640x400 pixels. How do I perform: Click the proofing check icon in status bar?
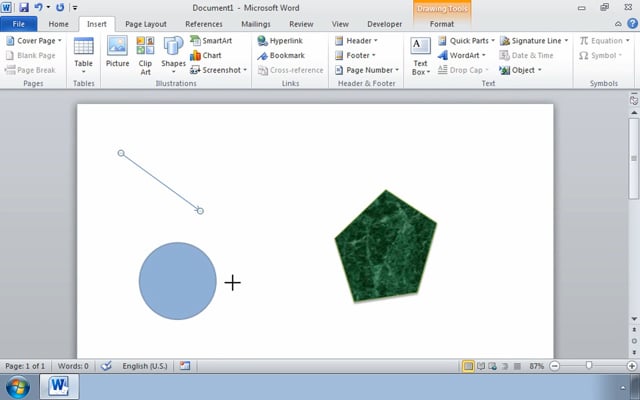point(106,367)
